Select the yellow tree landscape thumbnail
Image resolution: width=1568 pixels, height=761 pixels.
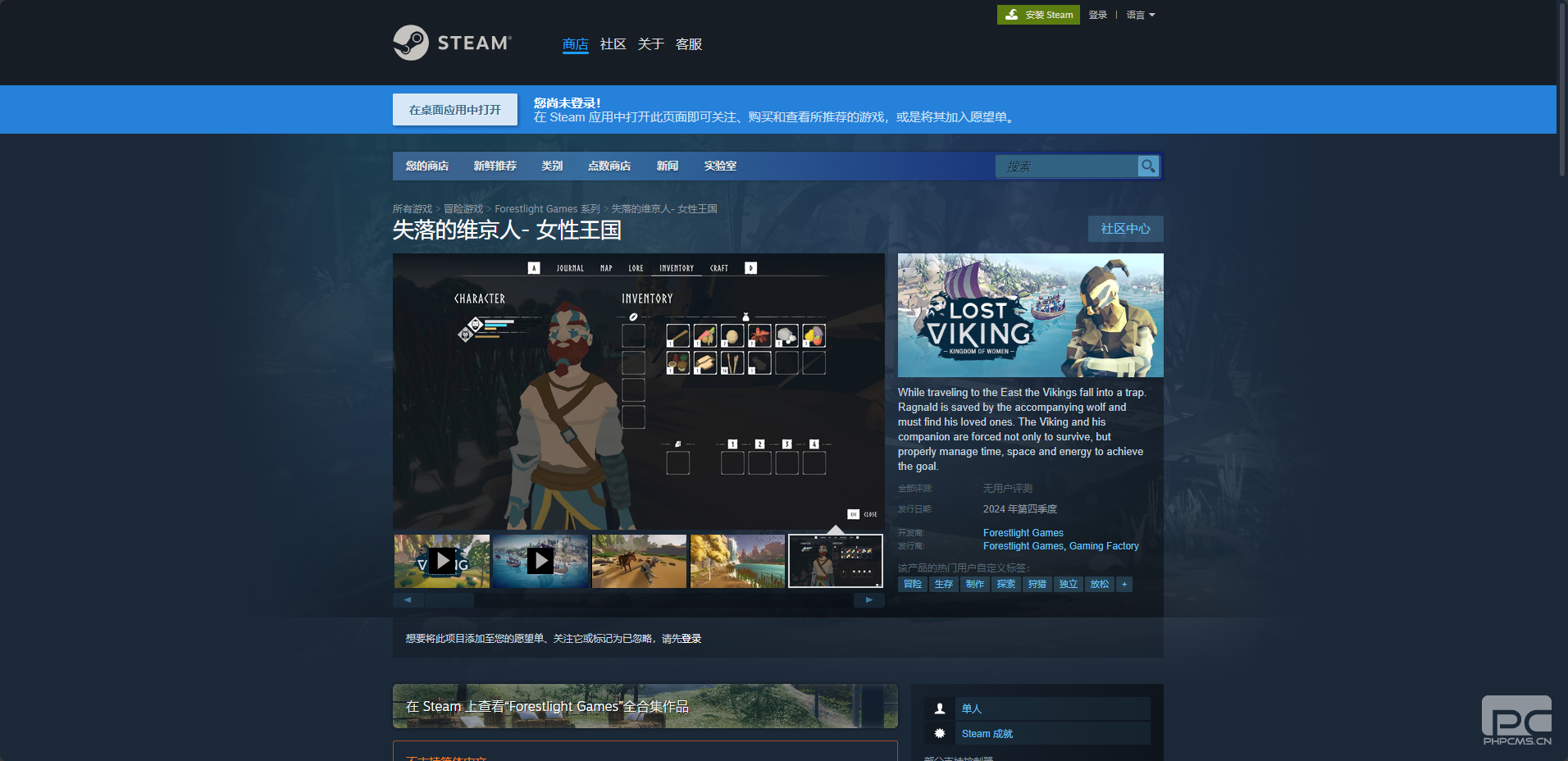pos(737,561)
